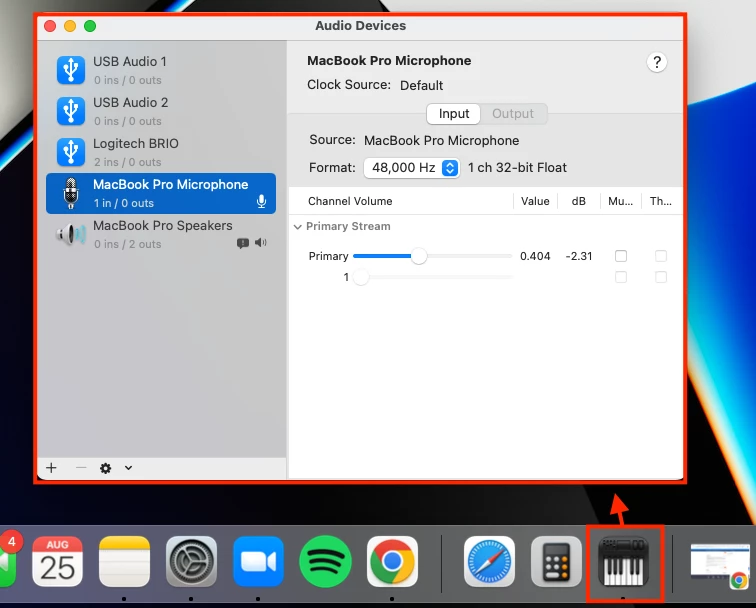Toggle the Thru checkbox for the Primary channel
Viewport: 756px width, 608px height.
pyautogui.click(x=661, y=256)
